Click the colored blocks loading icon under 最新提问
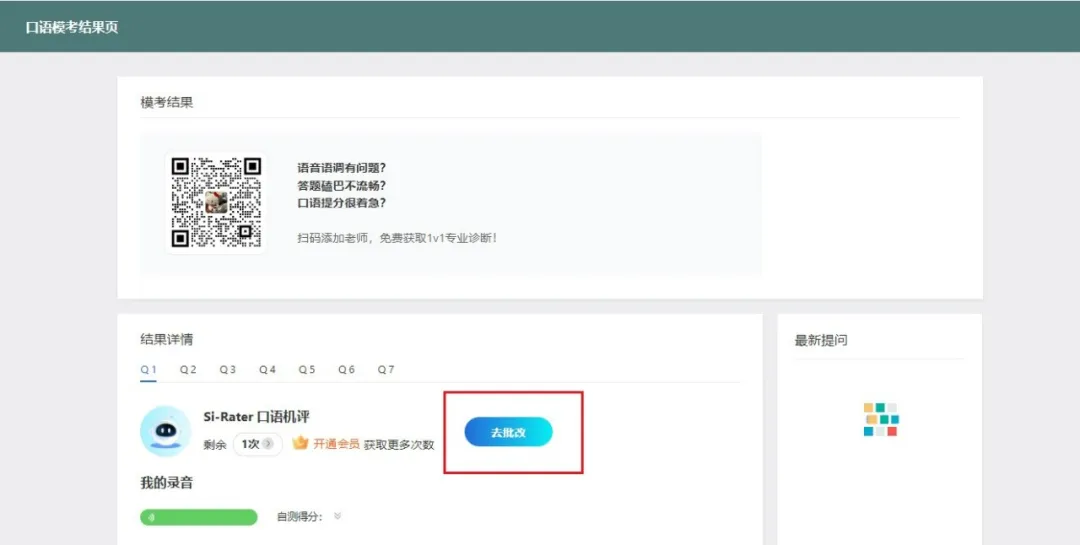 point(881,420)
